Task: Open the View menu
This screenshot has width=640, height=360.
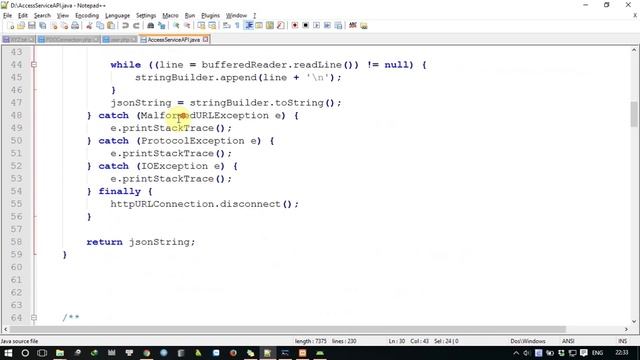Action: [62, 16]
